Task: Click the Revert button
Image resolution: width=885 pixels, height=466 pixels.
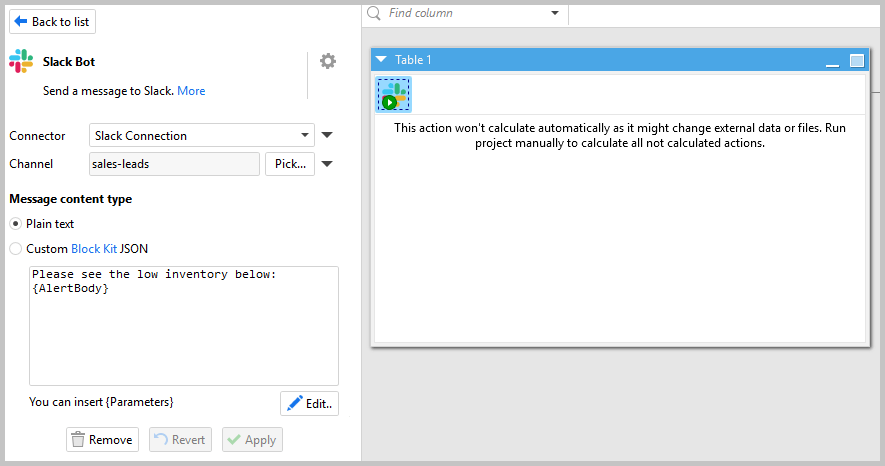Action: click(180, 439)
